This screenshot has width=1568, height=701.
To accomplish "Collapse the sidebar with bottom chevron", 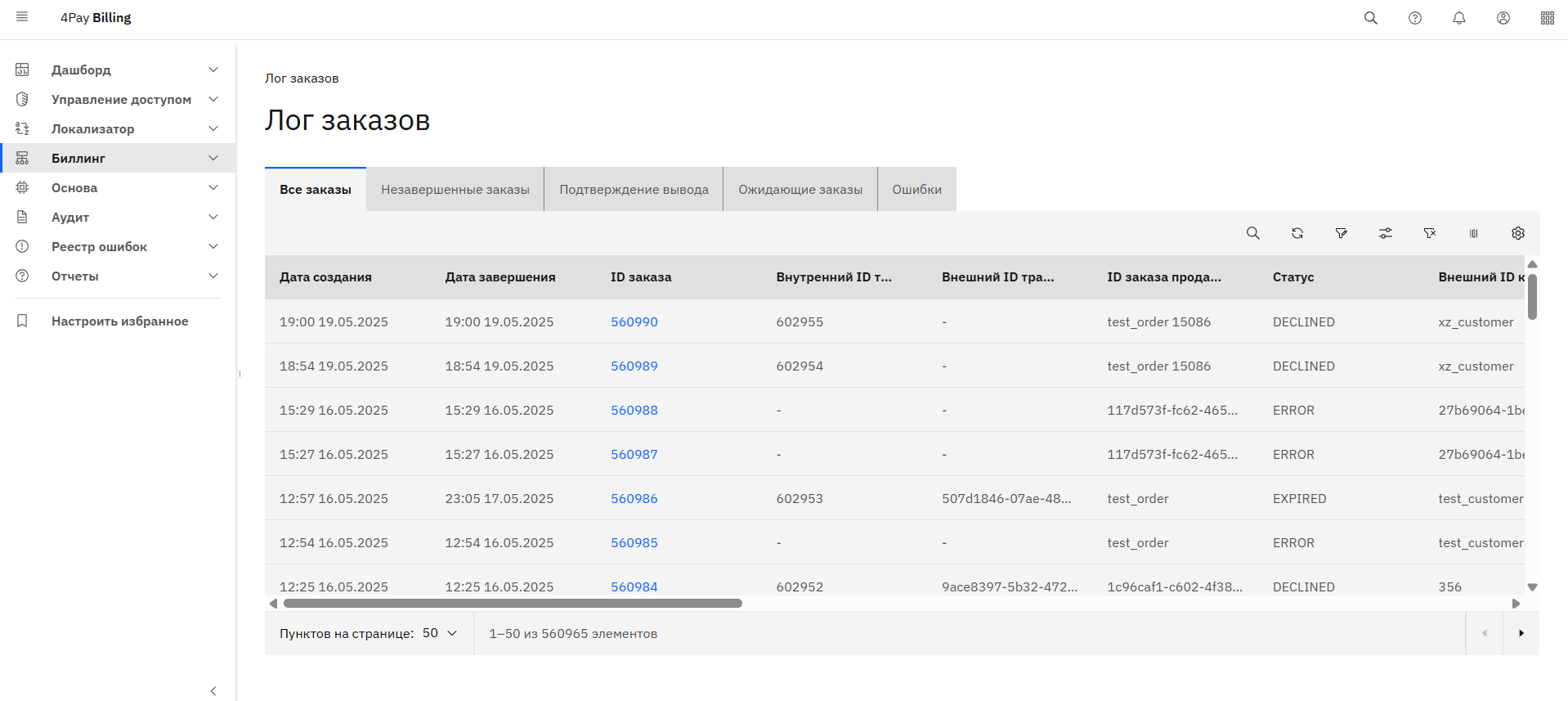I will point(213,691).
